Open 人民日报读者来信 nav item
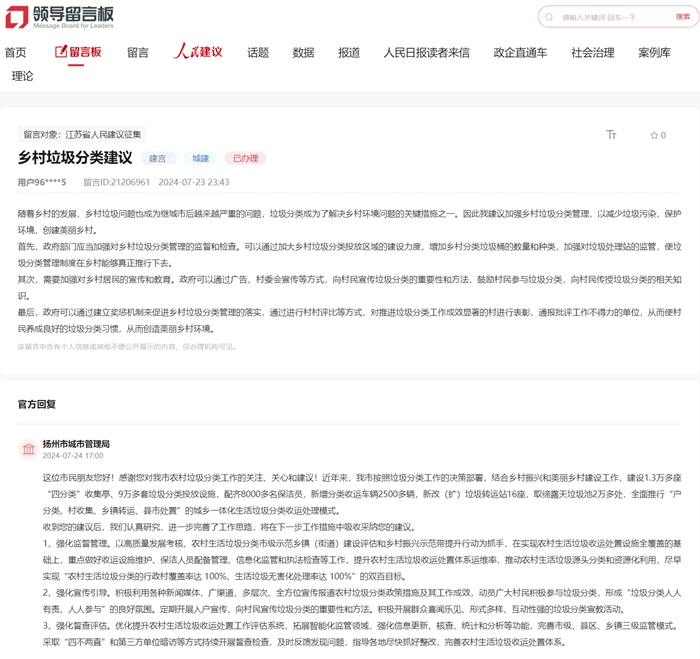The height and width of the screenshot is (659, 700). pyautogui.click(x=427, y=53)
